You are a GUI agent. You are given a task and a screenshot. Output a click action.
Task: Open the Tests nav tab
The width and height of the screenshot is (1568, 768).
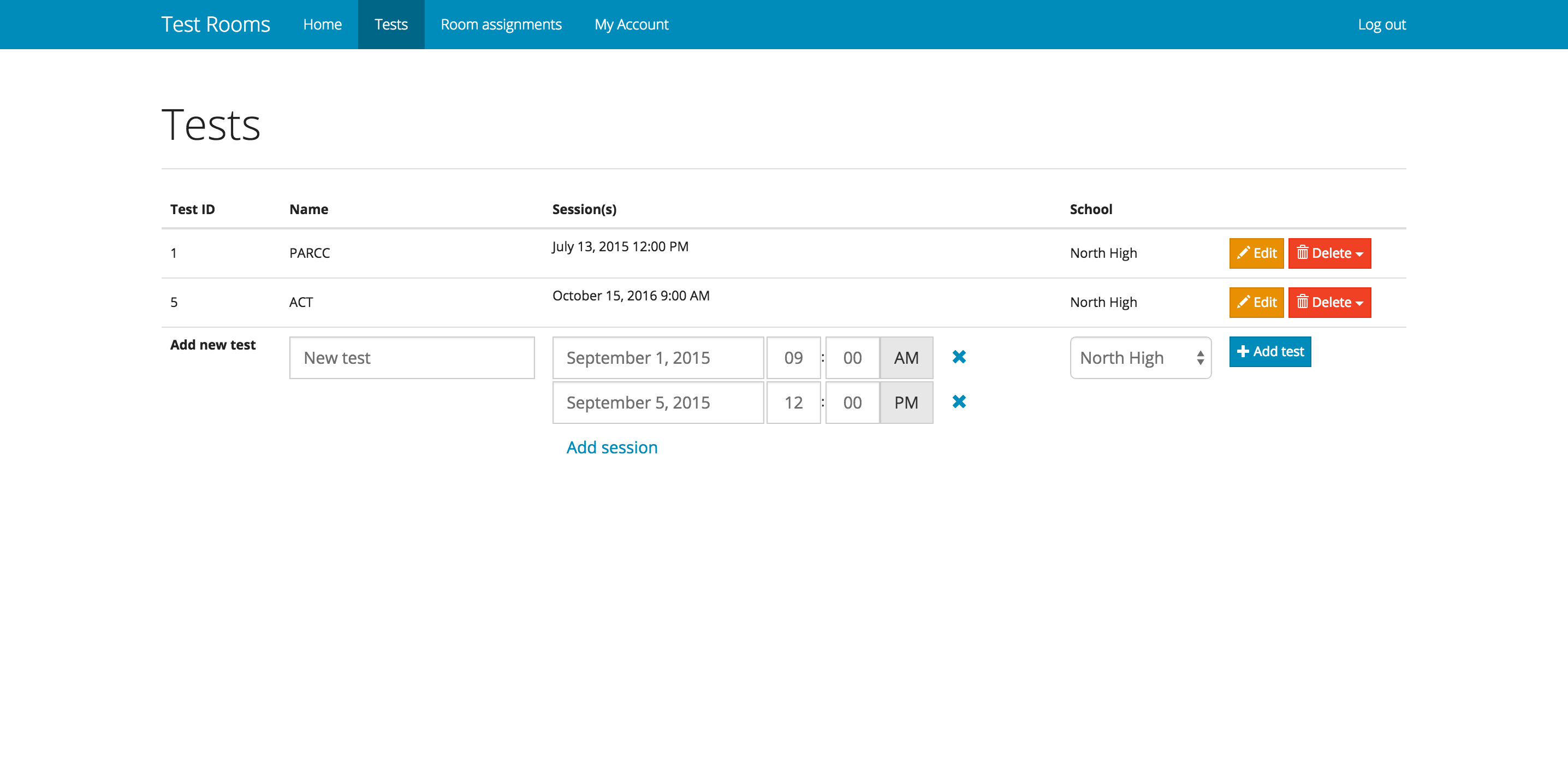pyautogui.click(x=391, y=25)
